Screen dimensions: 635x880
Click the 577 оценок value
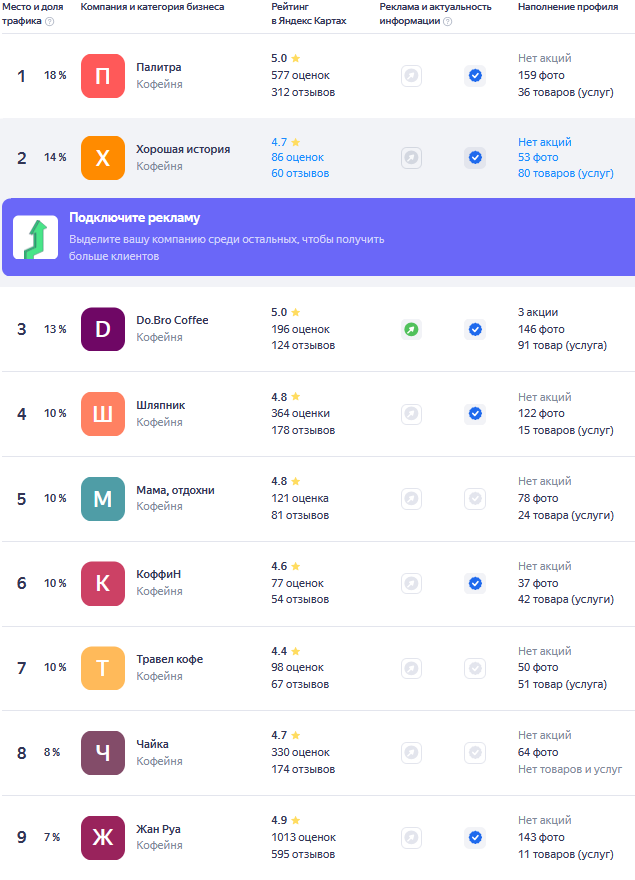point(300,76)
